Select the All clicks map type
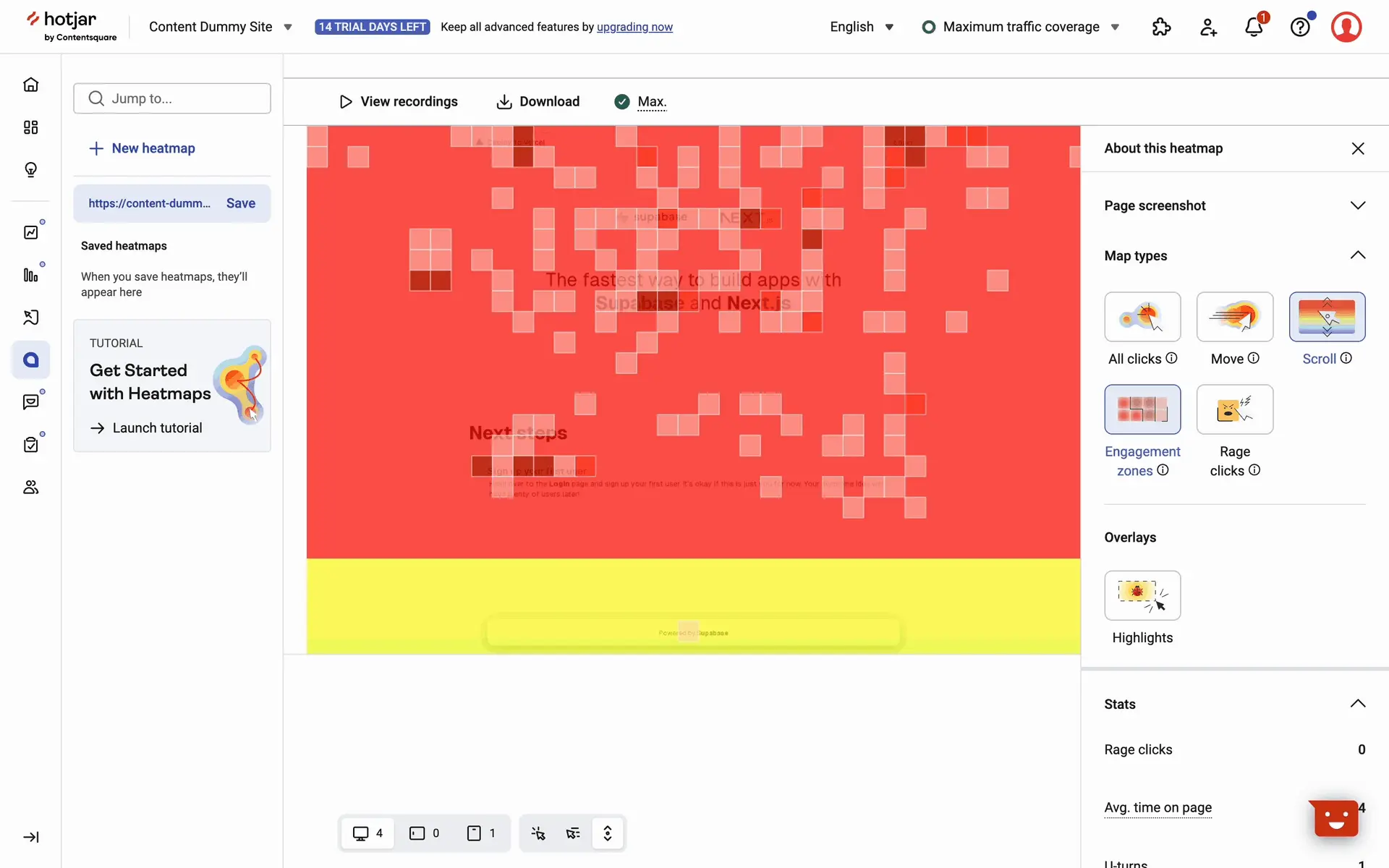 [x=1142, y=317]
